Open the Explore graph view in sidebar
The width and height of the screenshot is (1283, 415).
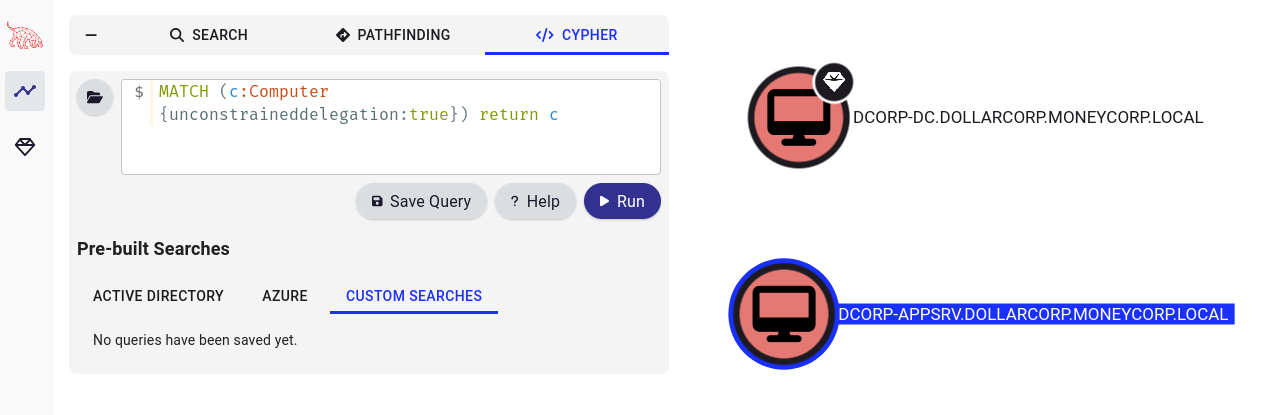coord(25,91)
